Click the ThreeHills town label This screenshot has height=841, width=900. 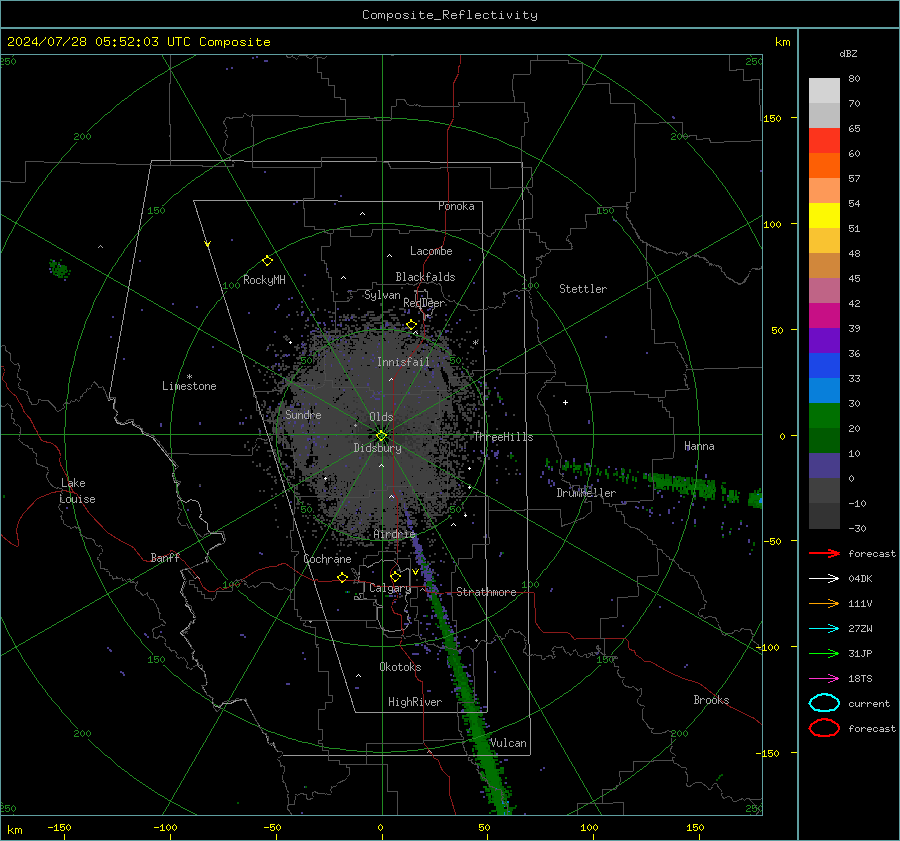tap(503, 437)
